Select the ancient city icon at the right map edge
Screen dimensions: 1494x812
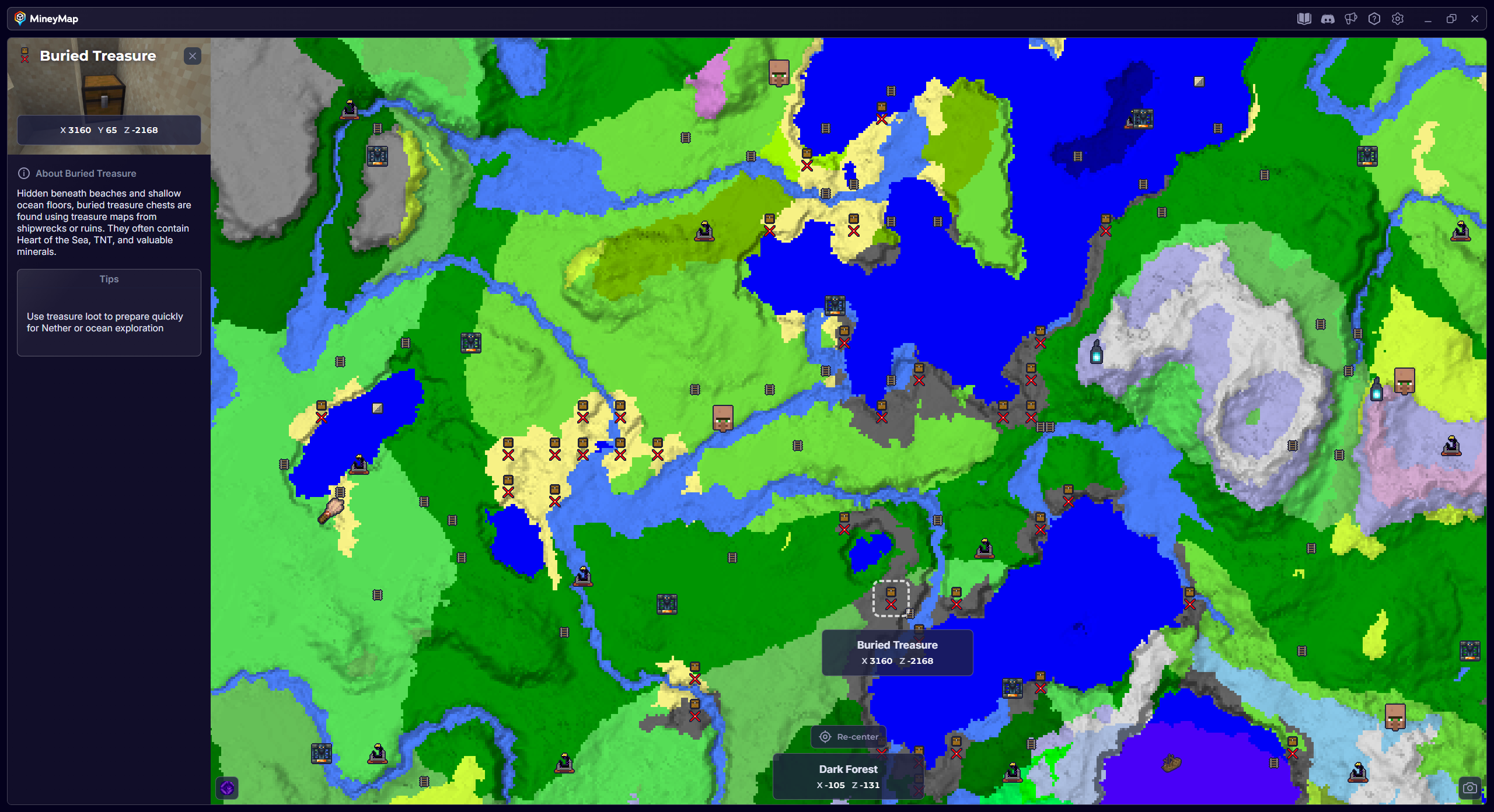(1470, 650)
